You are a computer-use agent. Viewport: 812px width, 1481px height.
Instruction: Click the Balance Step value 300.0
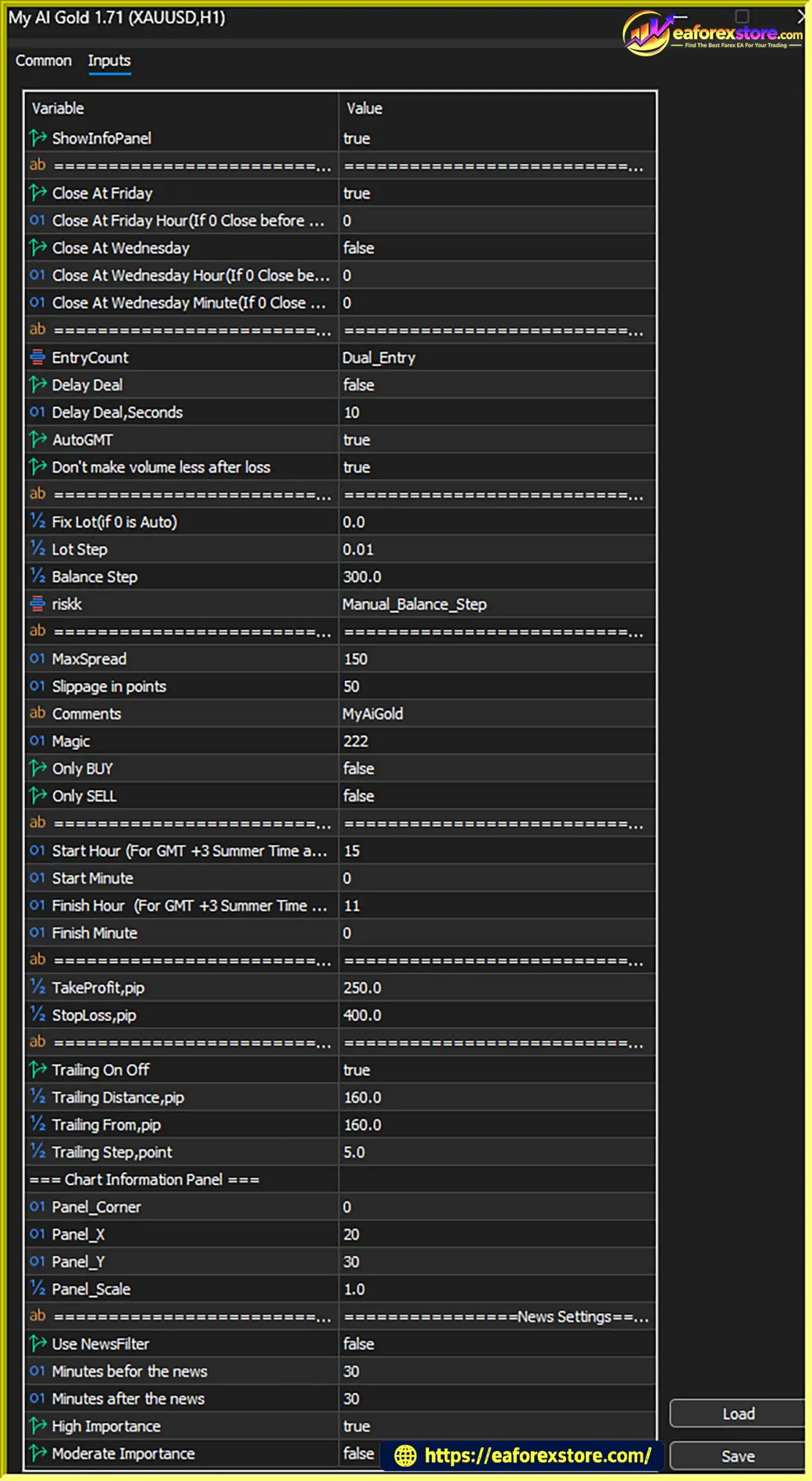click(x=362, y=577)
